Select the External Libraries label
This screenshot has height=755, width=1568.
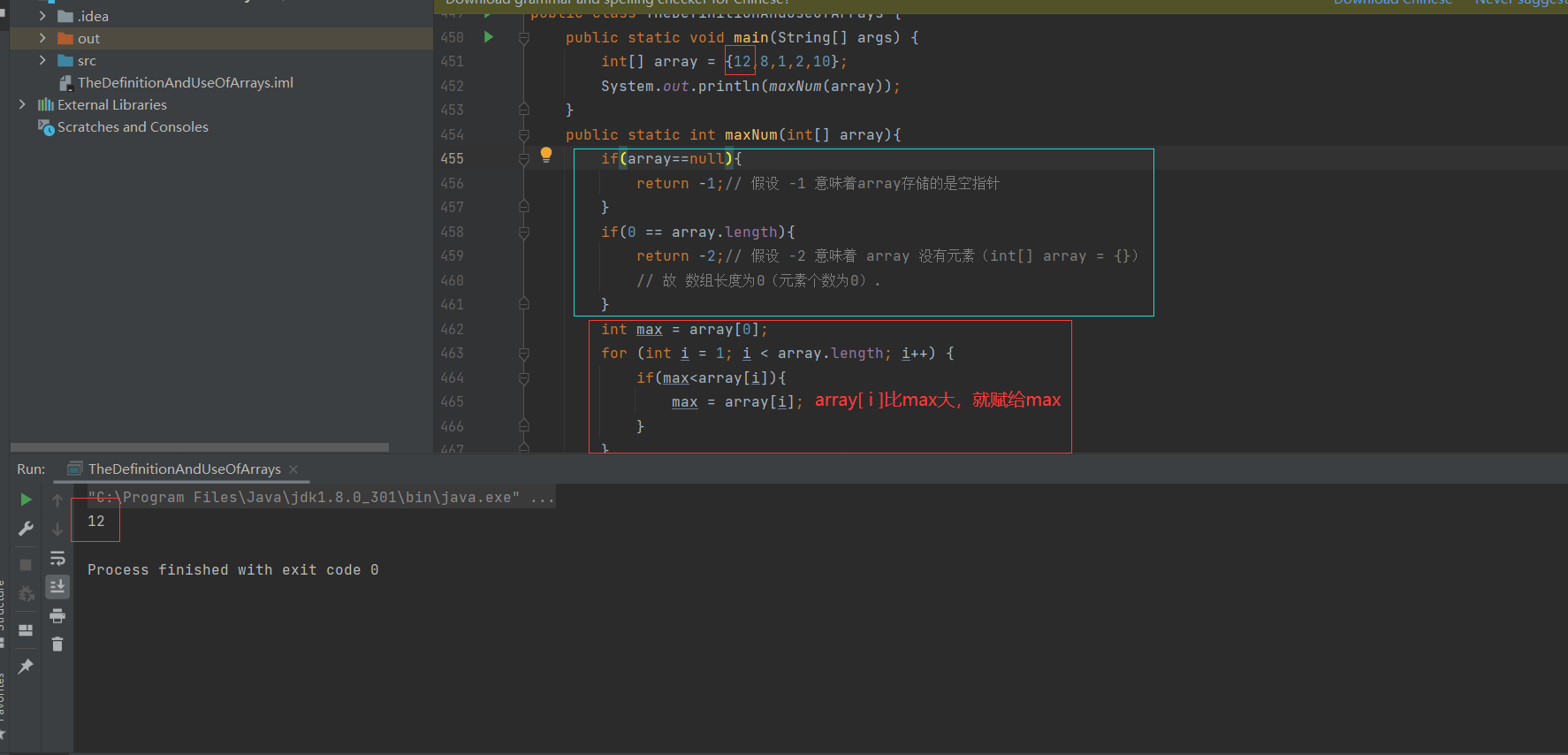coord(112,104)
